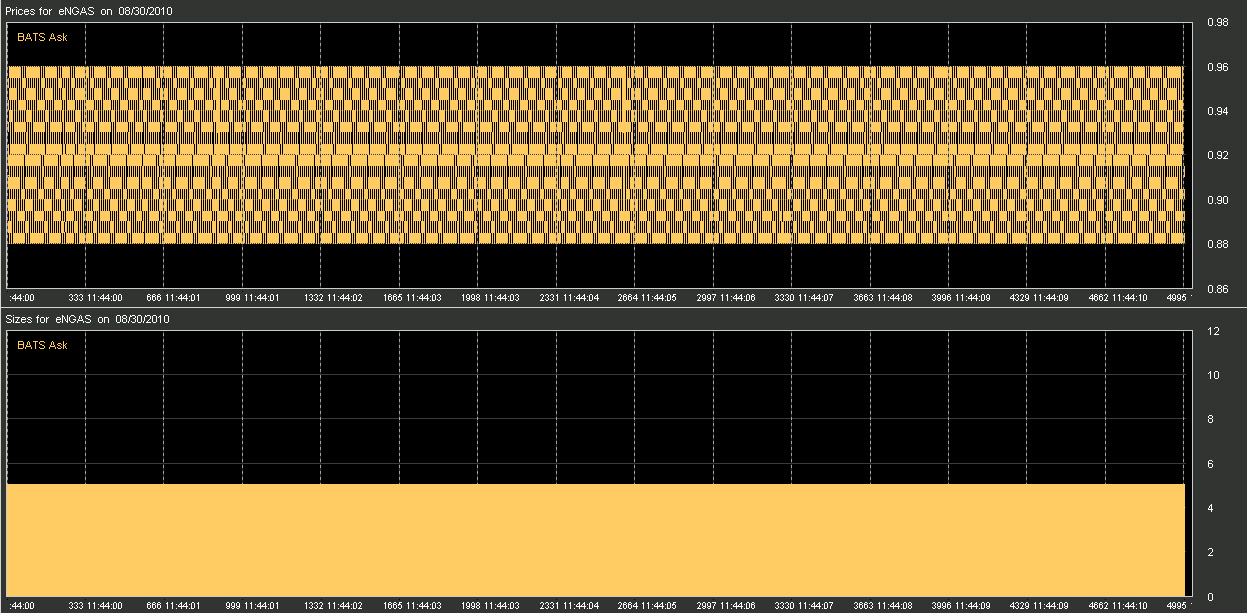The height and width of the screenshot is (613, 1247).
Task: Click the 2 label on Sizes axis
Action: click(x=1210, y=552)
